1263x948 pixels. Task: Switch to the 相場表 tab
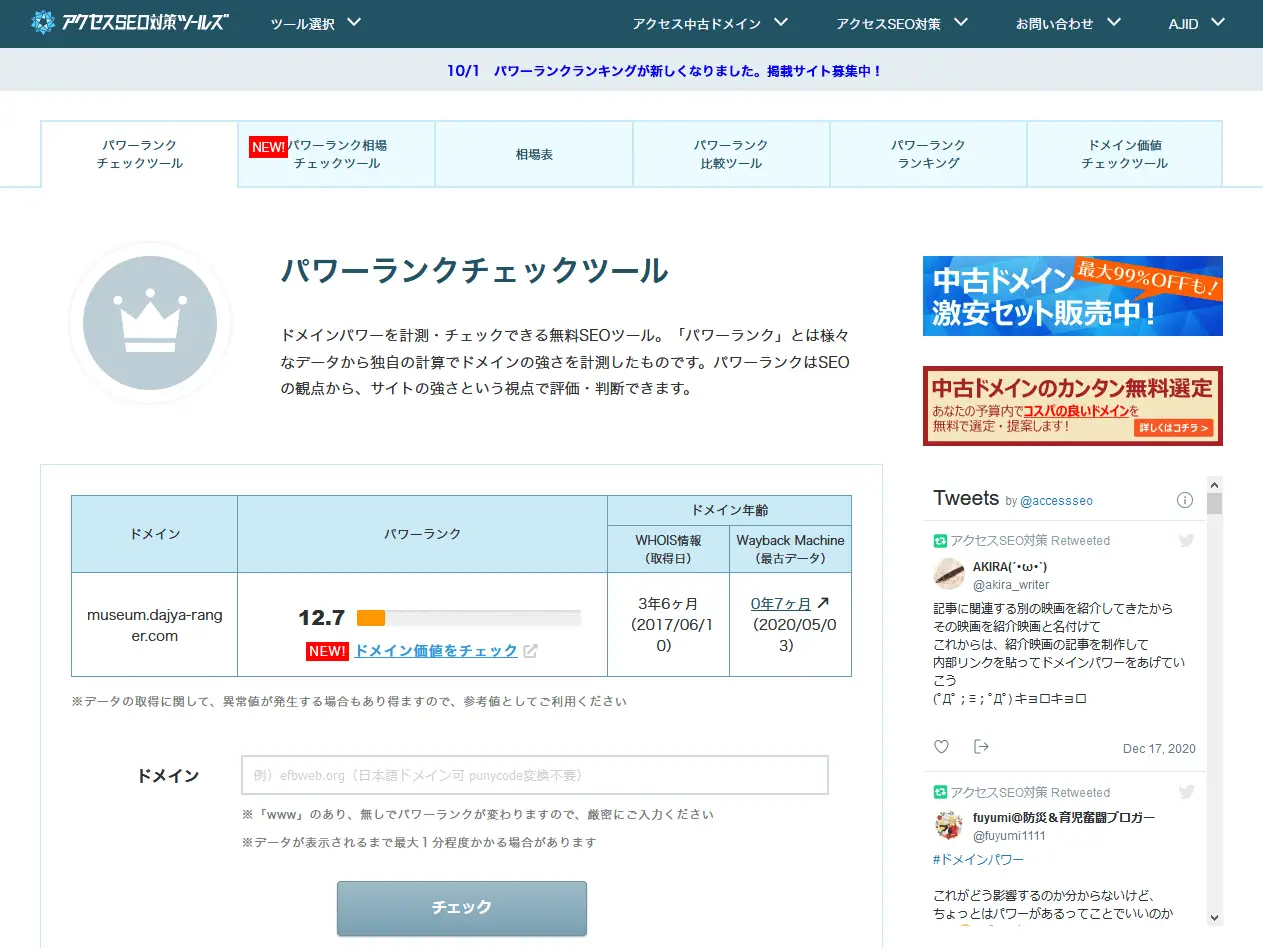(534, 155)
